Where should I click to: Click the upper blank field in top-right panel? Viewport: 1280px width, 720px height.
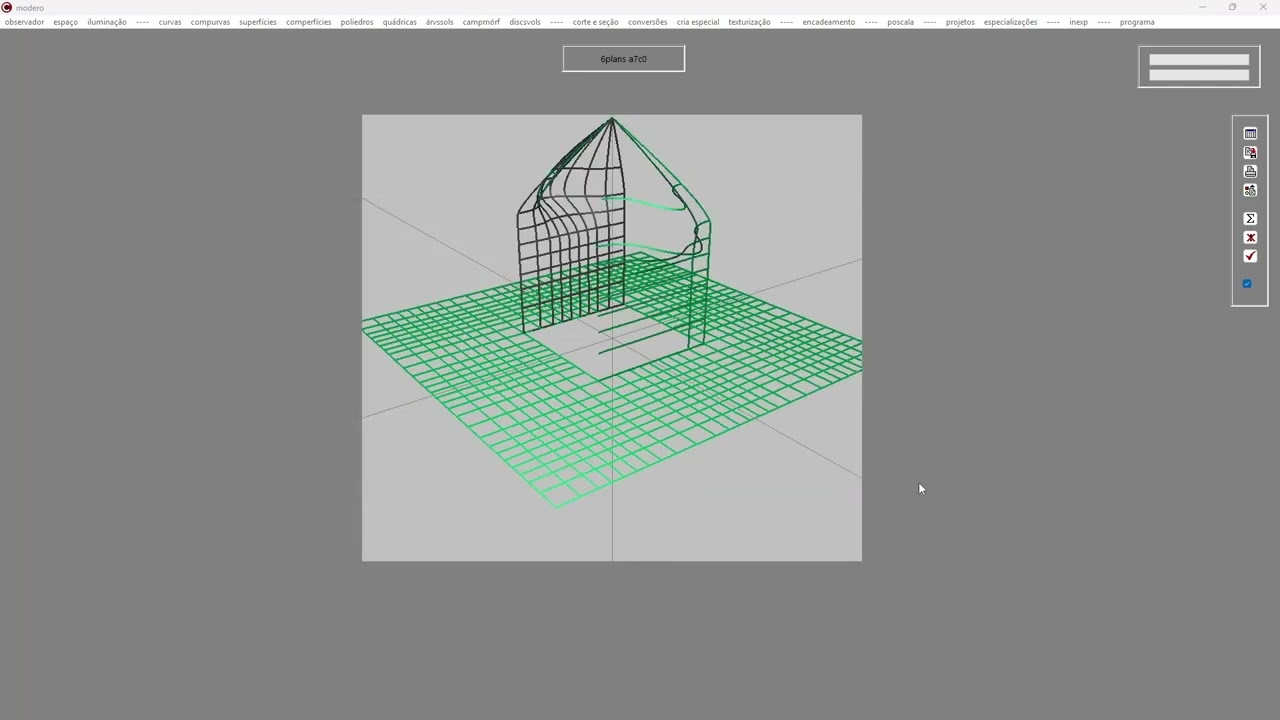click(1199, 60)
